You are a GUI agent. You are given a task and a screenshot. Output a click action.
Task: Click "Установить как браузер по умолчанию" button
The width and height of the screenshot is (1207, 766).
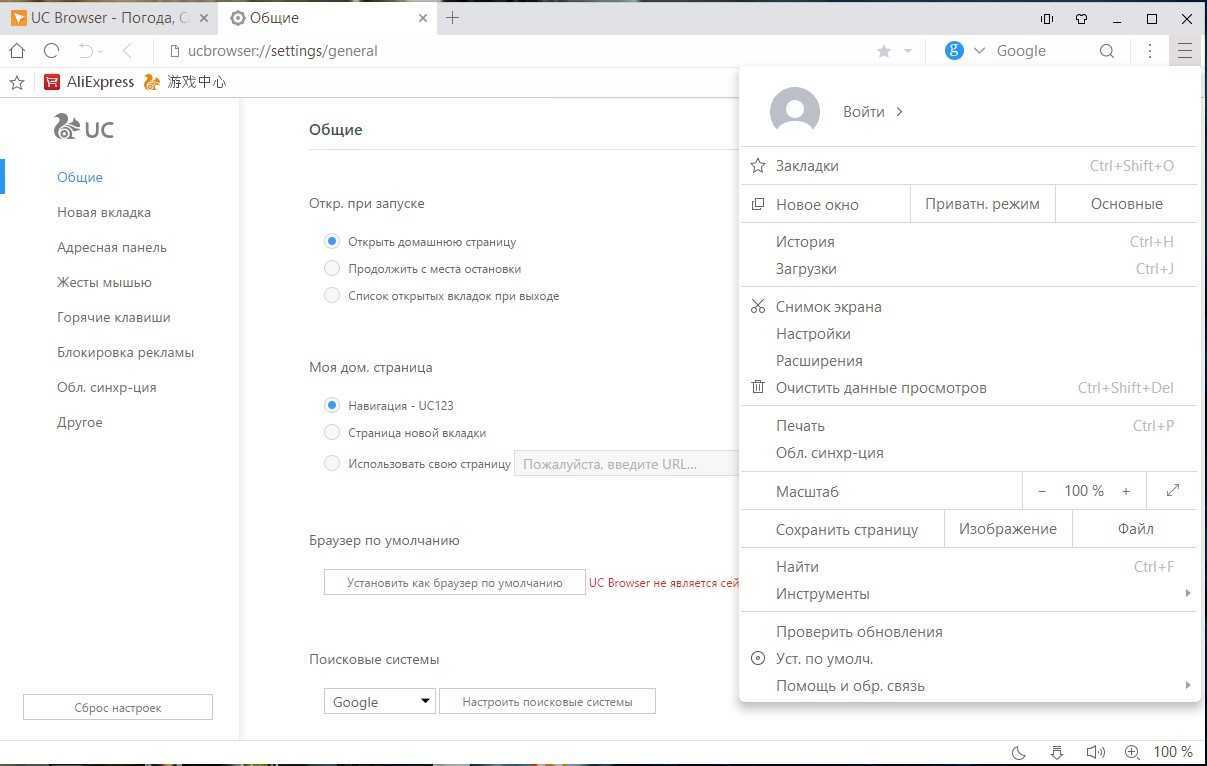tap(454, 583)
